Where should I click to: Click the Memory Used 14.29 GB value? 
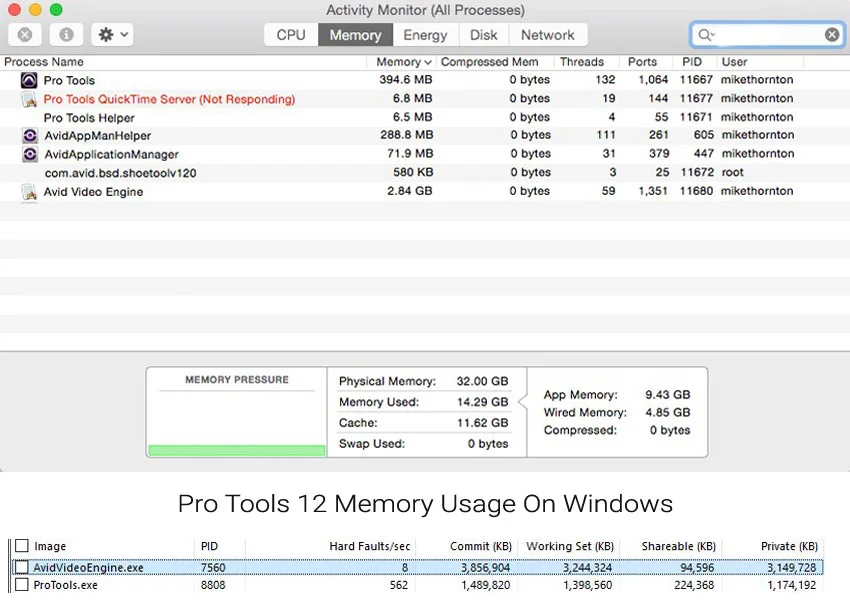tap(482, 402)
